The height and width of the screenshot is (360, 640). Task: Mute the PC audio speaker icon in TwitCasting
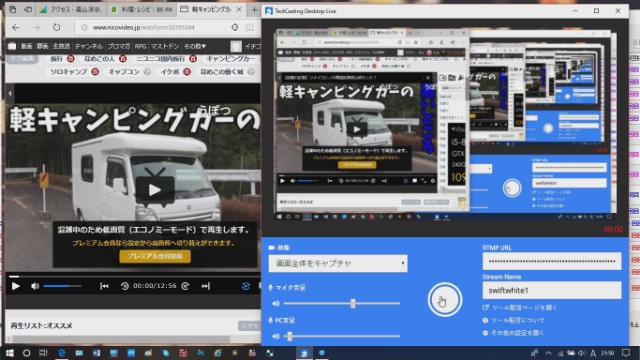pyautogui.click(x=276, y=336)
